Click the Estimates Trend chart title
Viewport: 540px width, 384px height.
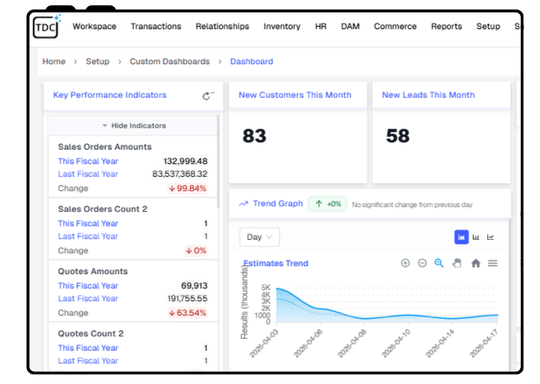276,263
